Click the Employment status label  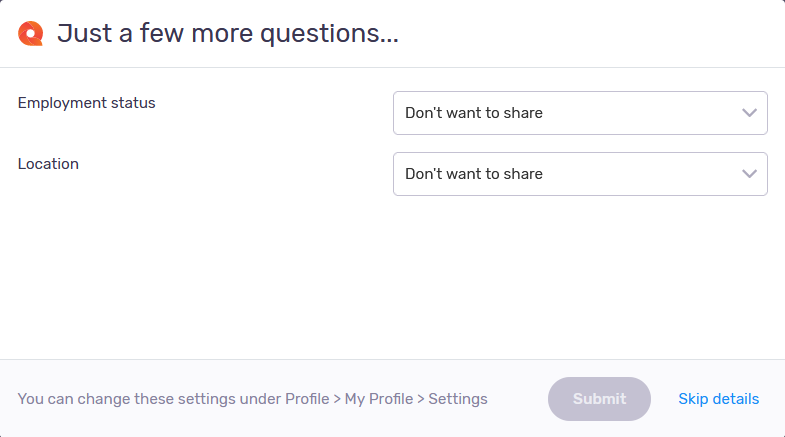(x=87, y=103)
